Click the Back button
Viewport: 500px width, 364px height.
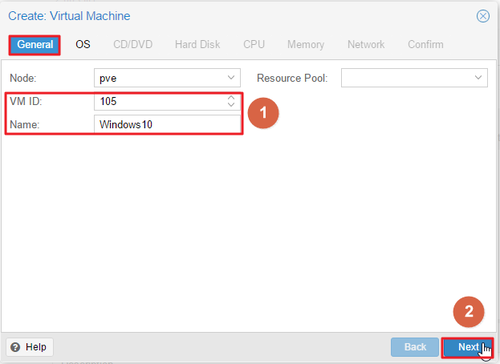pyautogui.click(x=415, y=347)
